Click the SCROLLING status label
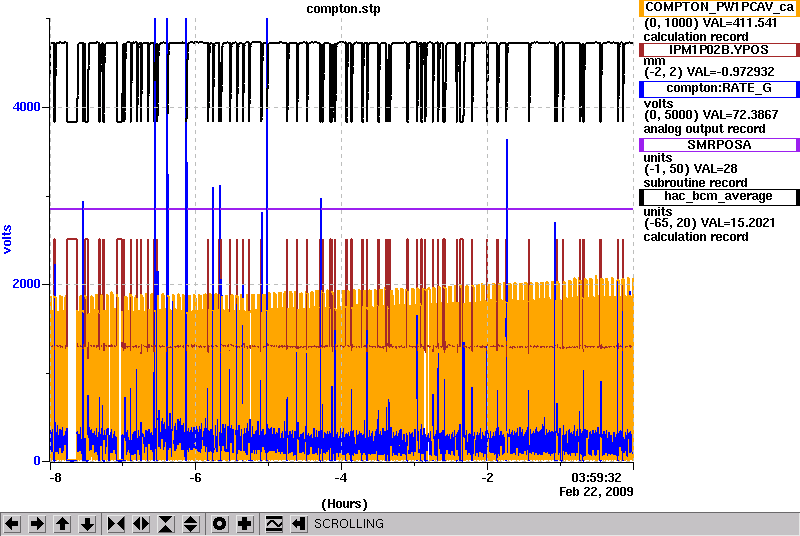This screenshot has height=536, width=800. [x=349, y=524]
